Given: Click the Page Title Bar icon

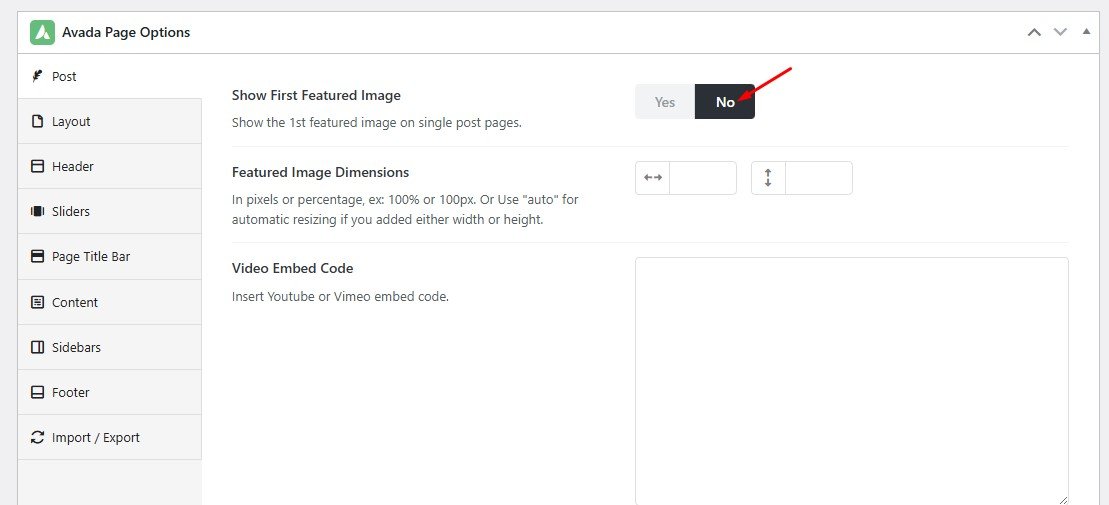Looking at the screenshot, I should click(37, 256).
